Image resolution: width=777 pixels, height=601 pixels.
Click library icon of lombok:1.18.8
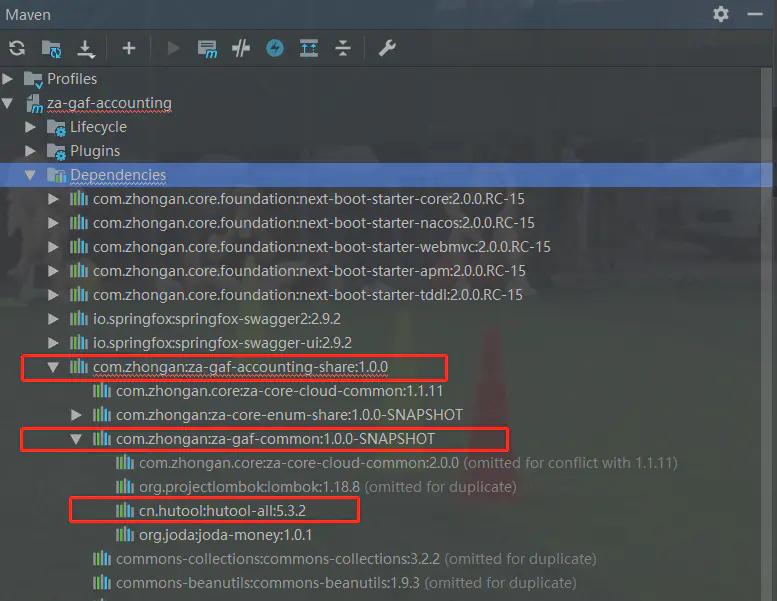click(125, 487)
